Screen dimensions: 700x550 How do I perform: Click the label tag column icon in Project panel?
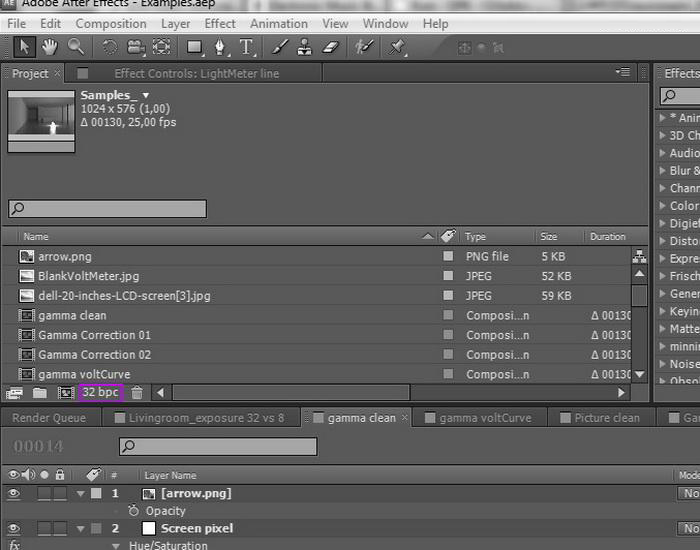(x=448, y=236)
